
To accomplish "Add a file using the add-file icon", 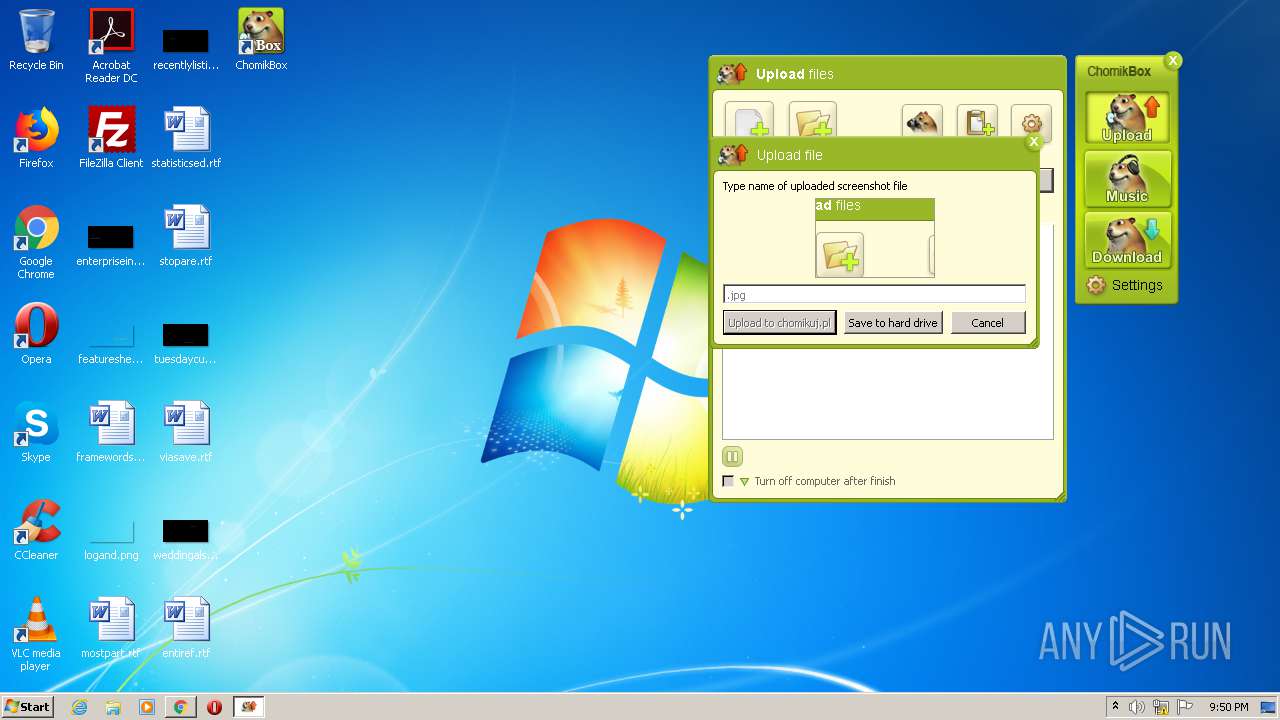I will point(748,120).
